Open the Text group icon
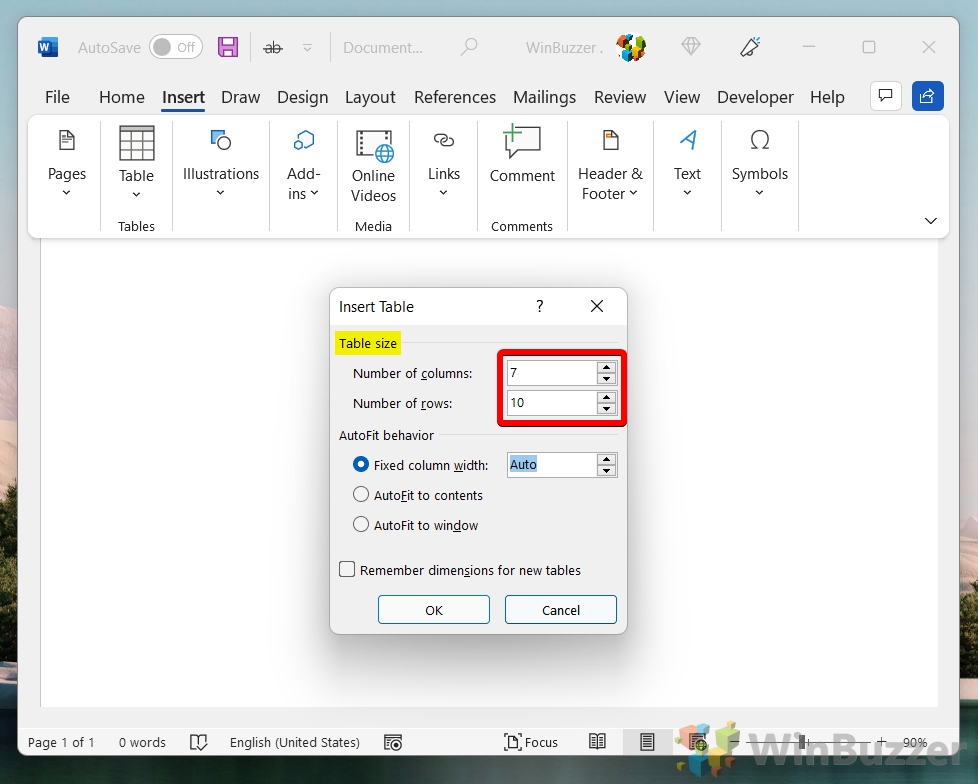 pos(687,140)
